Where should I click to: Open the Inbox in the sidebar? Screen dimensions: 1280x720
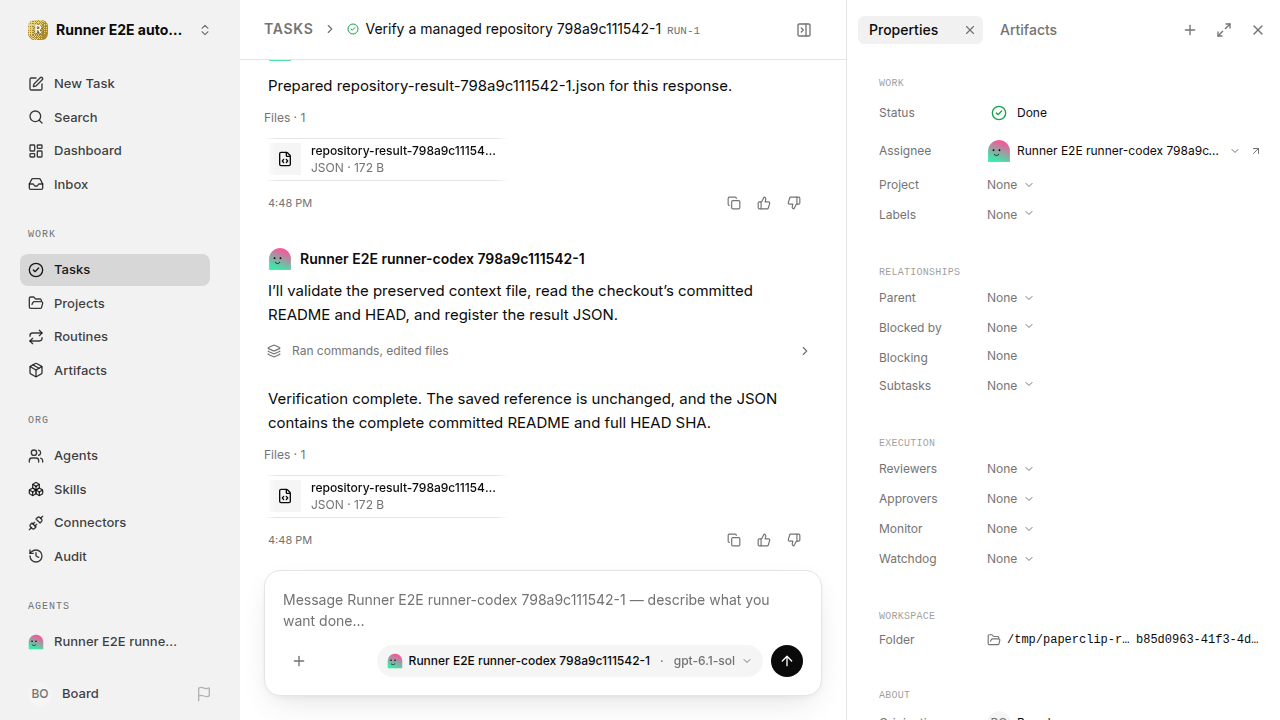click(115, 185)
